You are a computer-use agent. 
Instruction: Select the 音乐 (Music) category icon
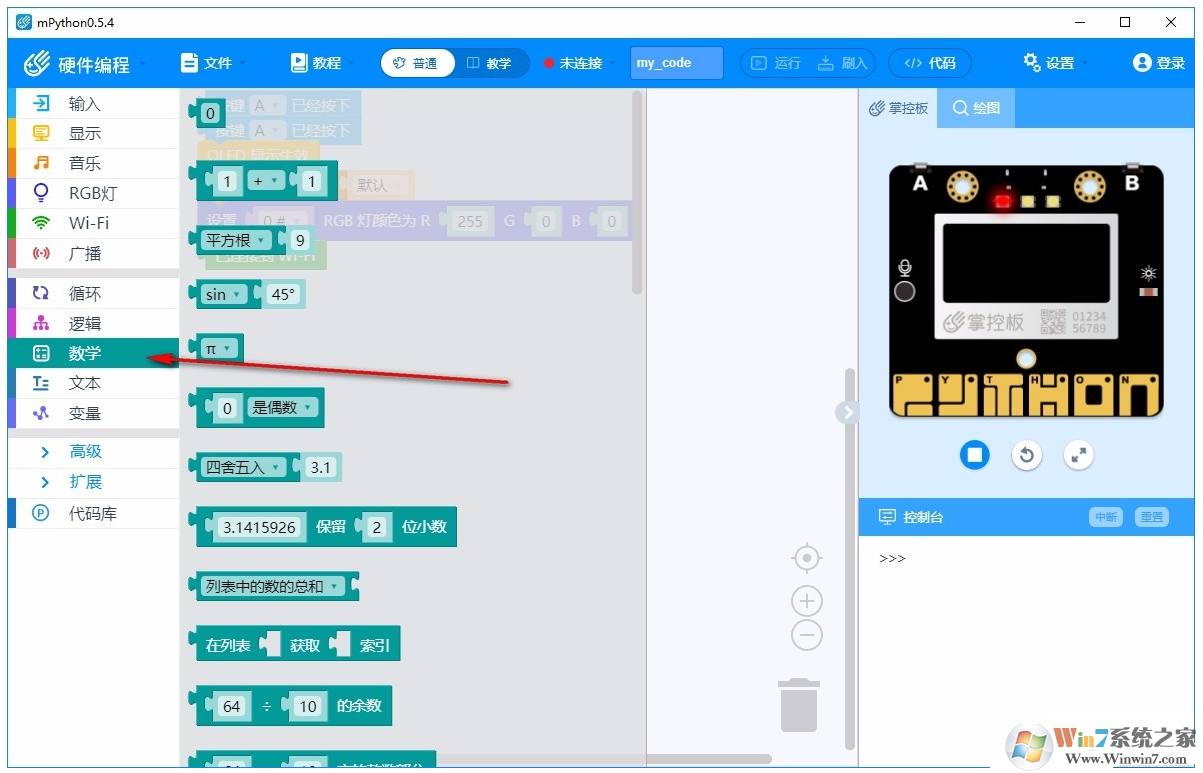coord(84,162)
